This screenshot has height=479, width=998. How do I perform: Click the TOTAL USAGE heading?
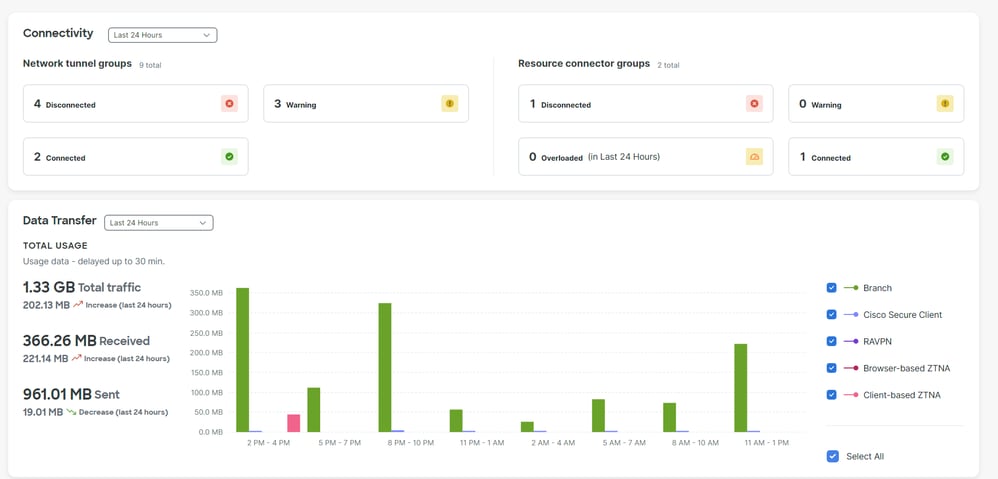click(55, 246)
